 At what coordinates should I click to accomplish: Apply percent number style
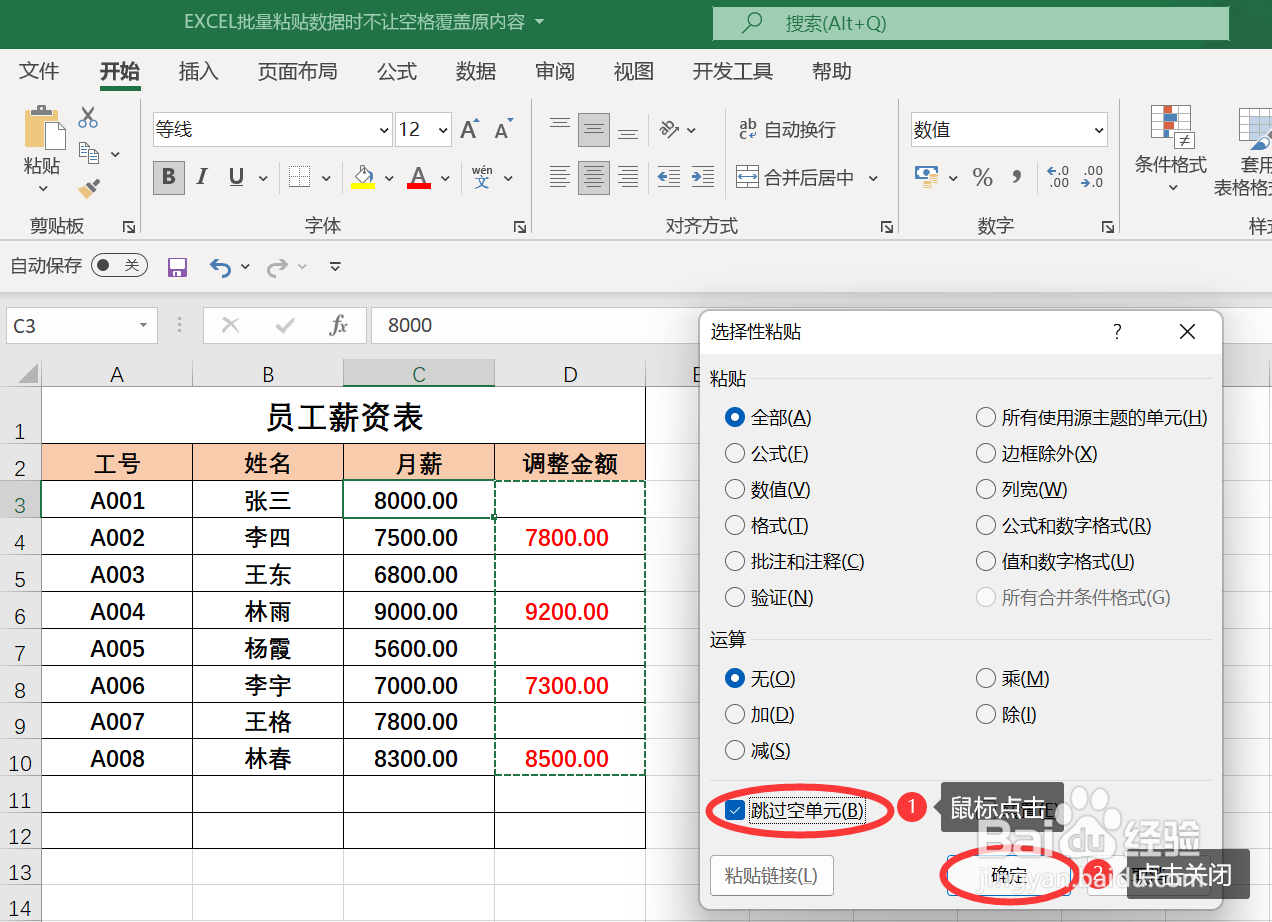(x=982, y=177)
